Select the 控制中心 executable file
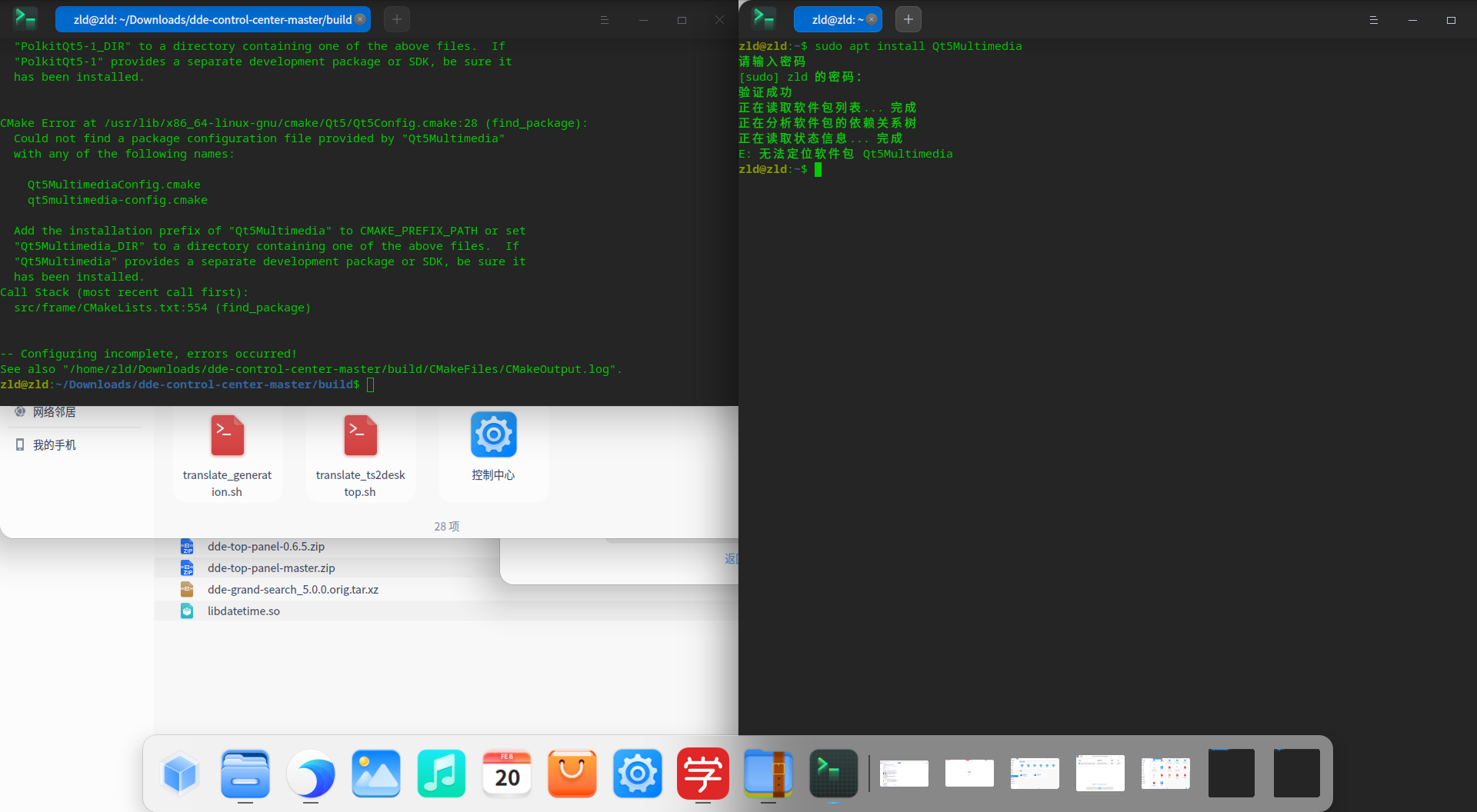1477x812 pixels. [x=493, y=448]
